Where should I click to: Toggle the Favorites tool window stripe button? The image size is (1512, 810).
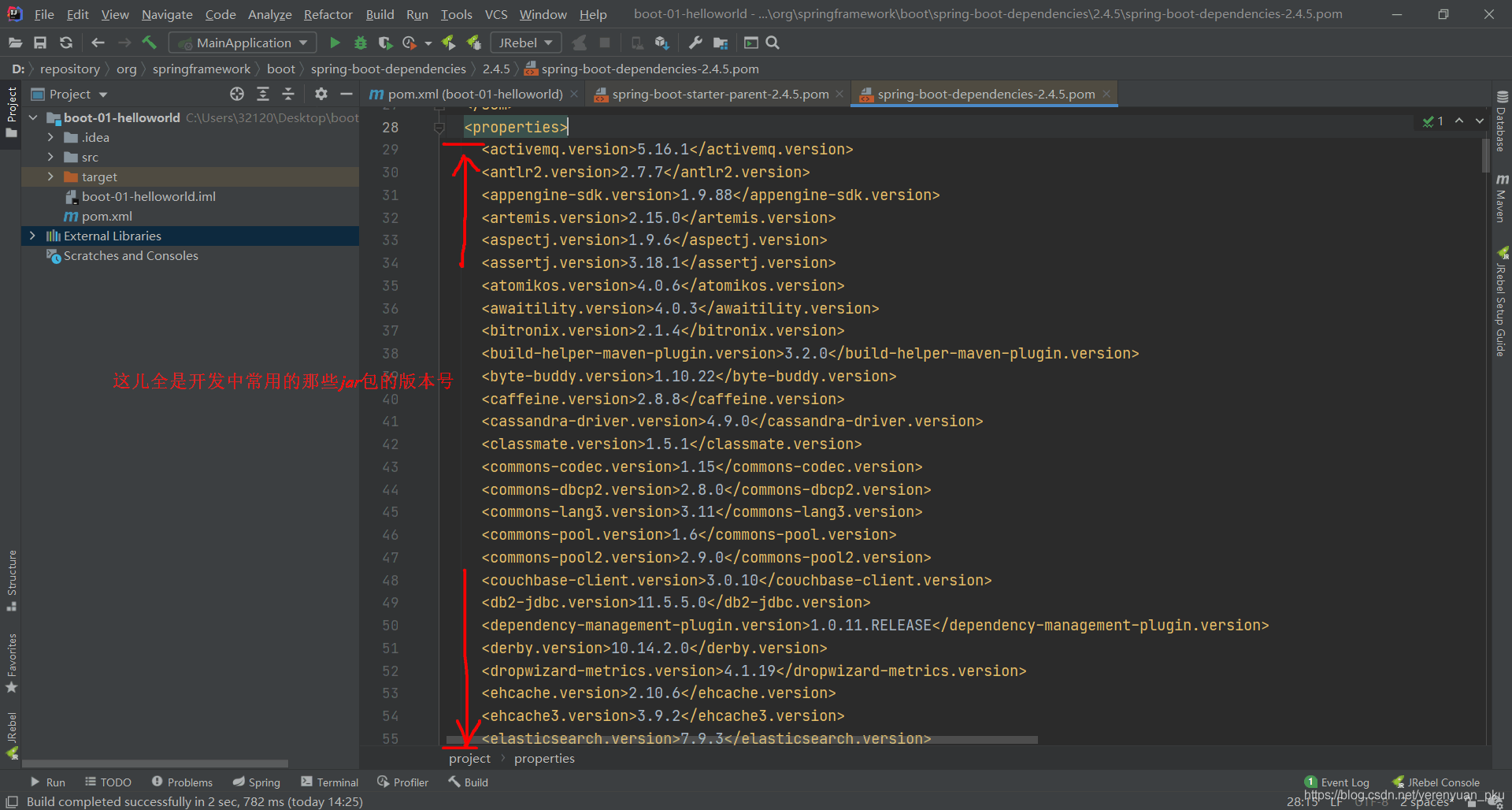coord(11,663)
